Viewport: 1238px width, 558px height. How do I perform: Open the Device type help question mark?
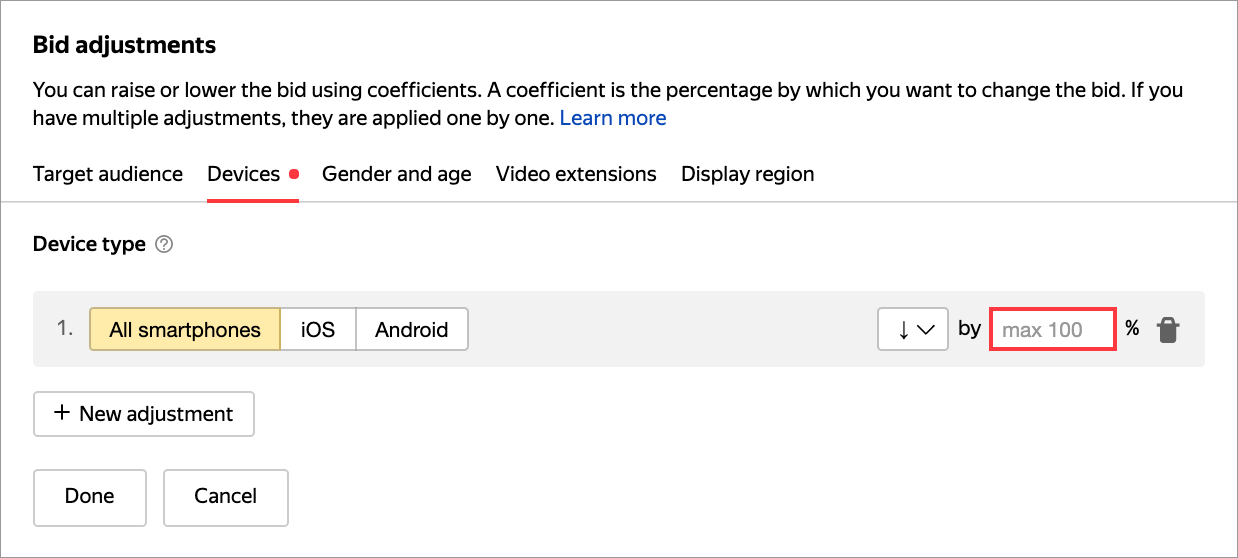(x=165, y=244)
